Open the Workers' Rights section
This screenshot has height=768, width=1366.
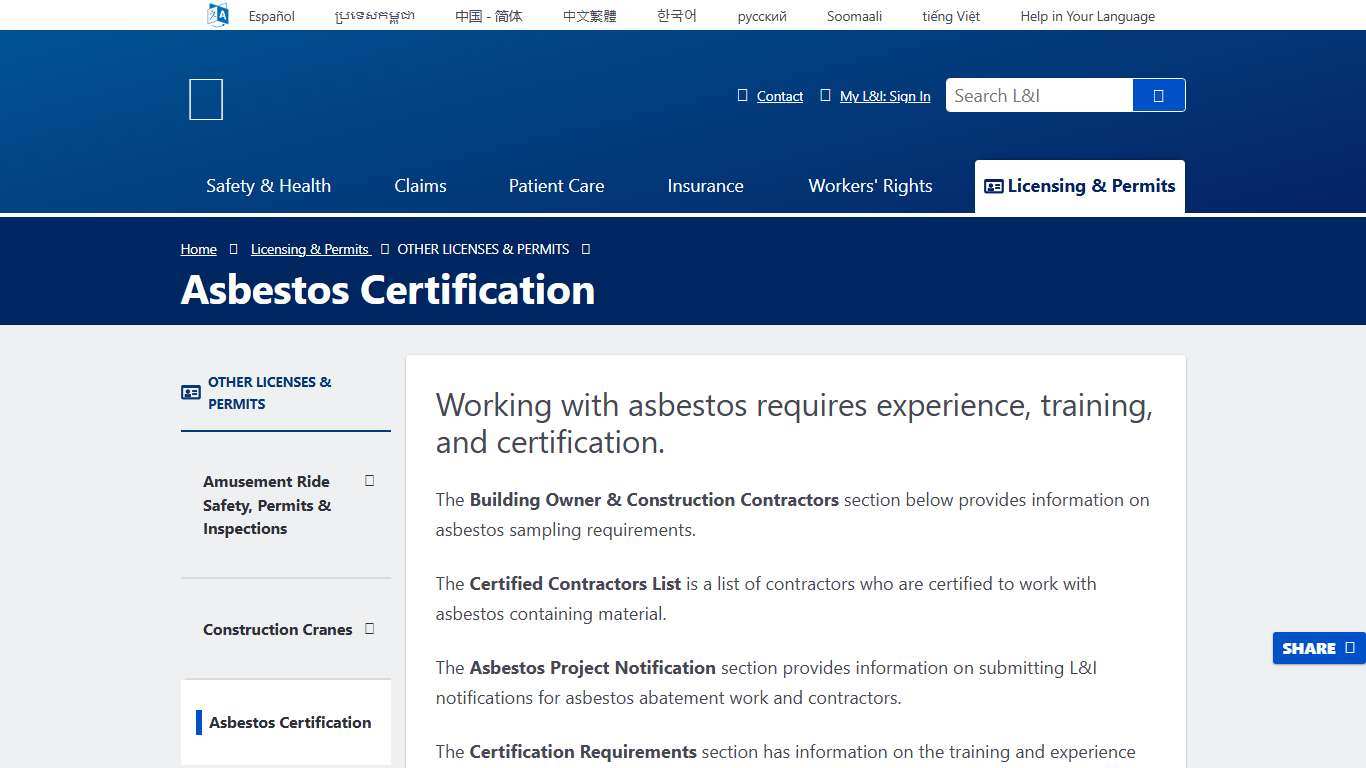pyautogui.click(x=869, y=186)
